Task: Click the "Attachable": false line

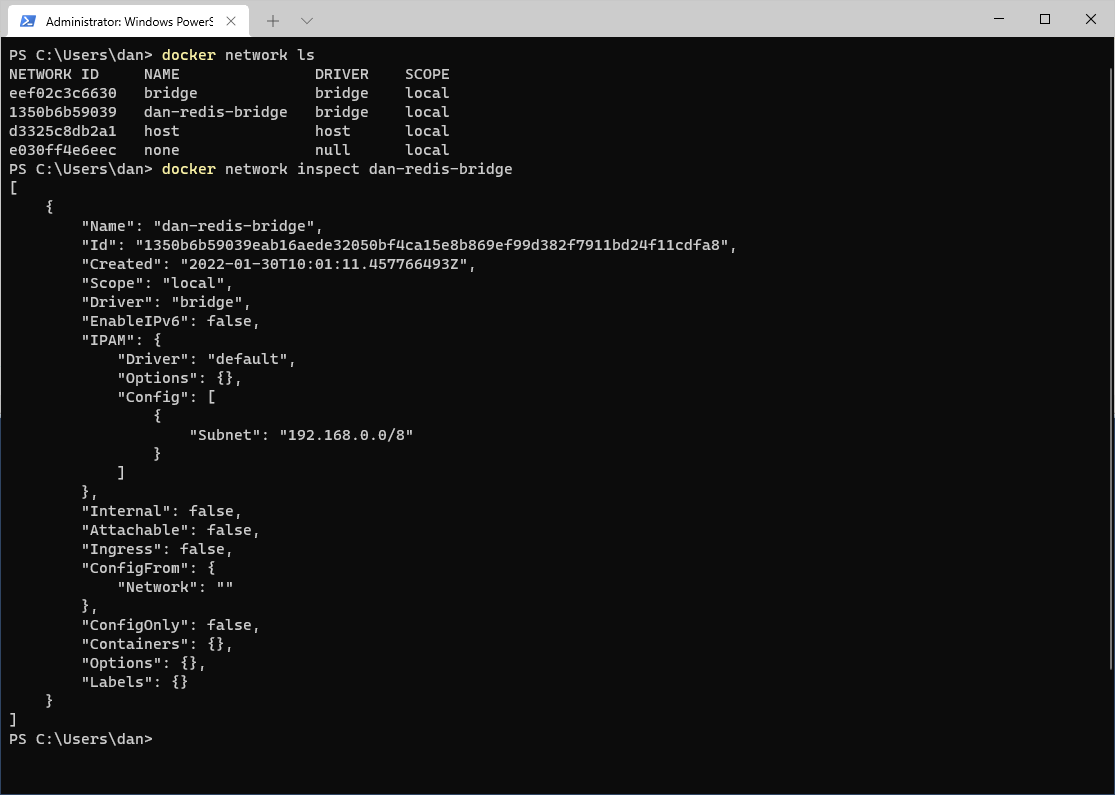Action: pyautogui.click(x=171, y=530)
